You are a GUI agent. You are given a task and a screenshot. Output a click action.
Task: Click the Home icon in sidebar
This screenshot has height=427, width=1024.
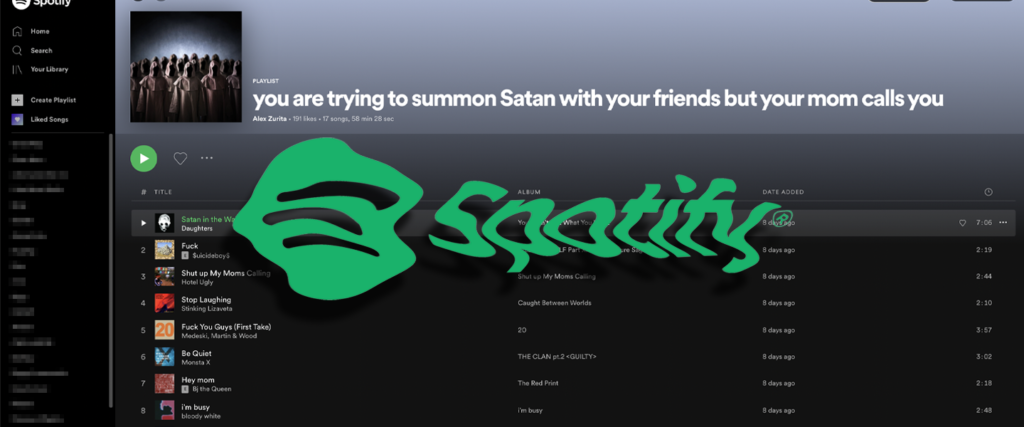[18, 31]
